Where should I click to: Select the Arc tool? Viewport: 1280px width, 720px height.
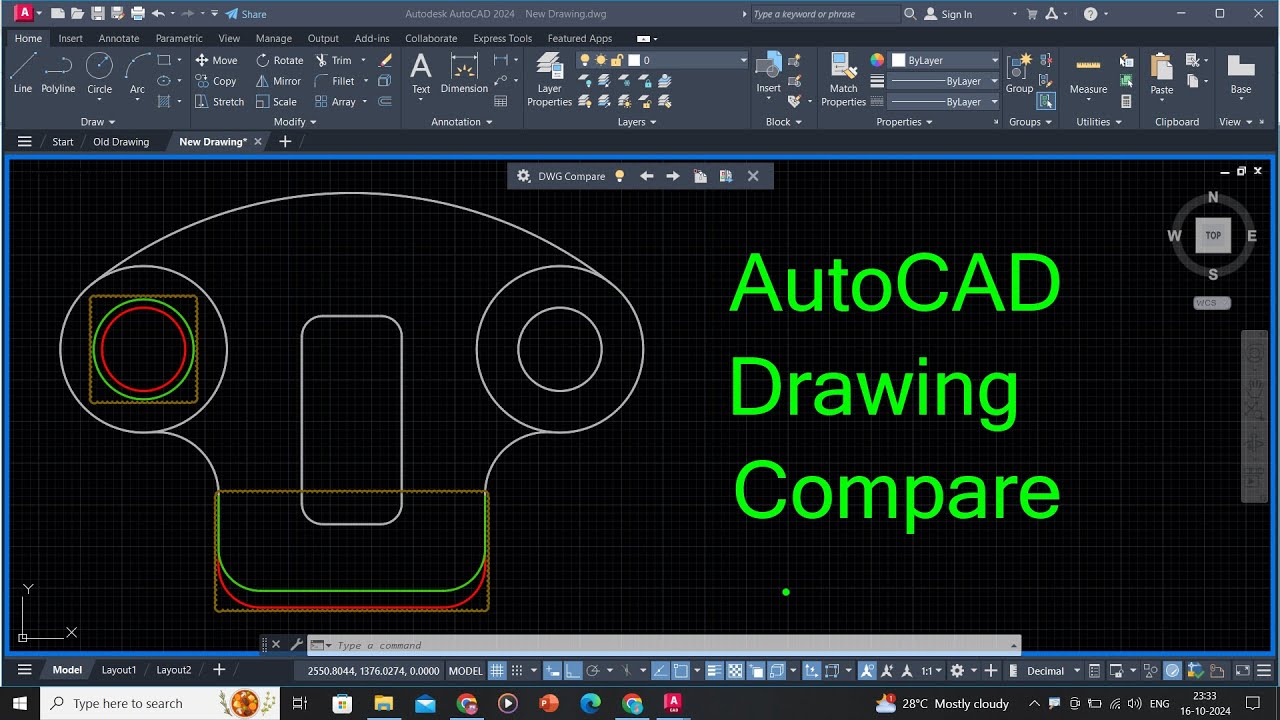point(137,73)
